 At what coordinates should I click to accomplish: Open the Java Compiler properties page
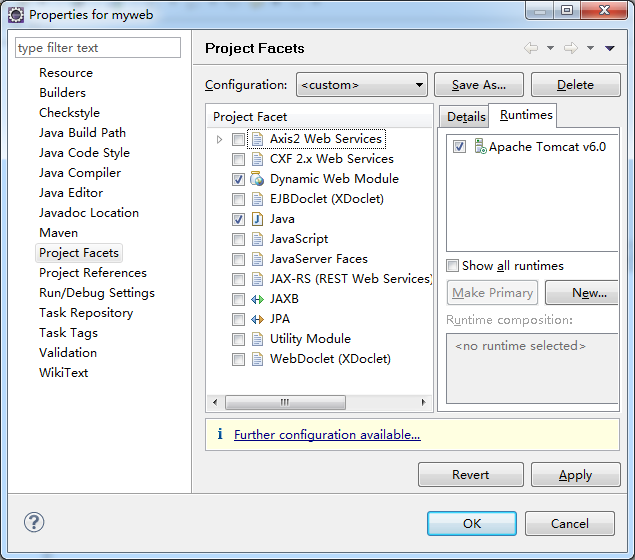(80, 173)
